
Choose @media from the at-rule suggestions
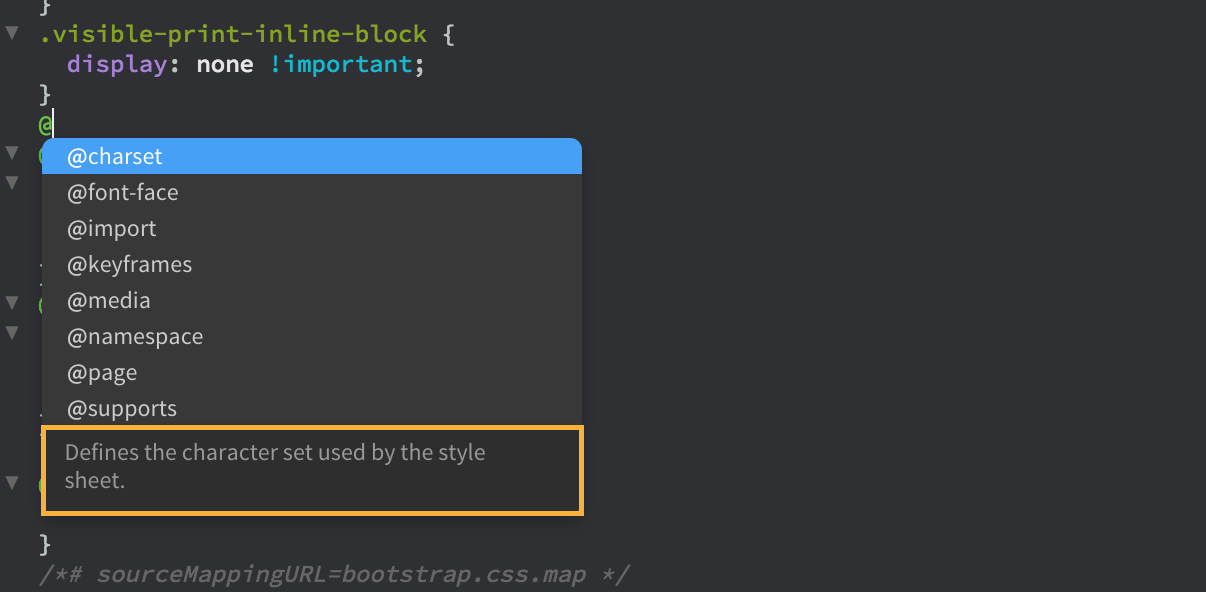(x=109, y=300)
